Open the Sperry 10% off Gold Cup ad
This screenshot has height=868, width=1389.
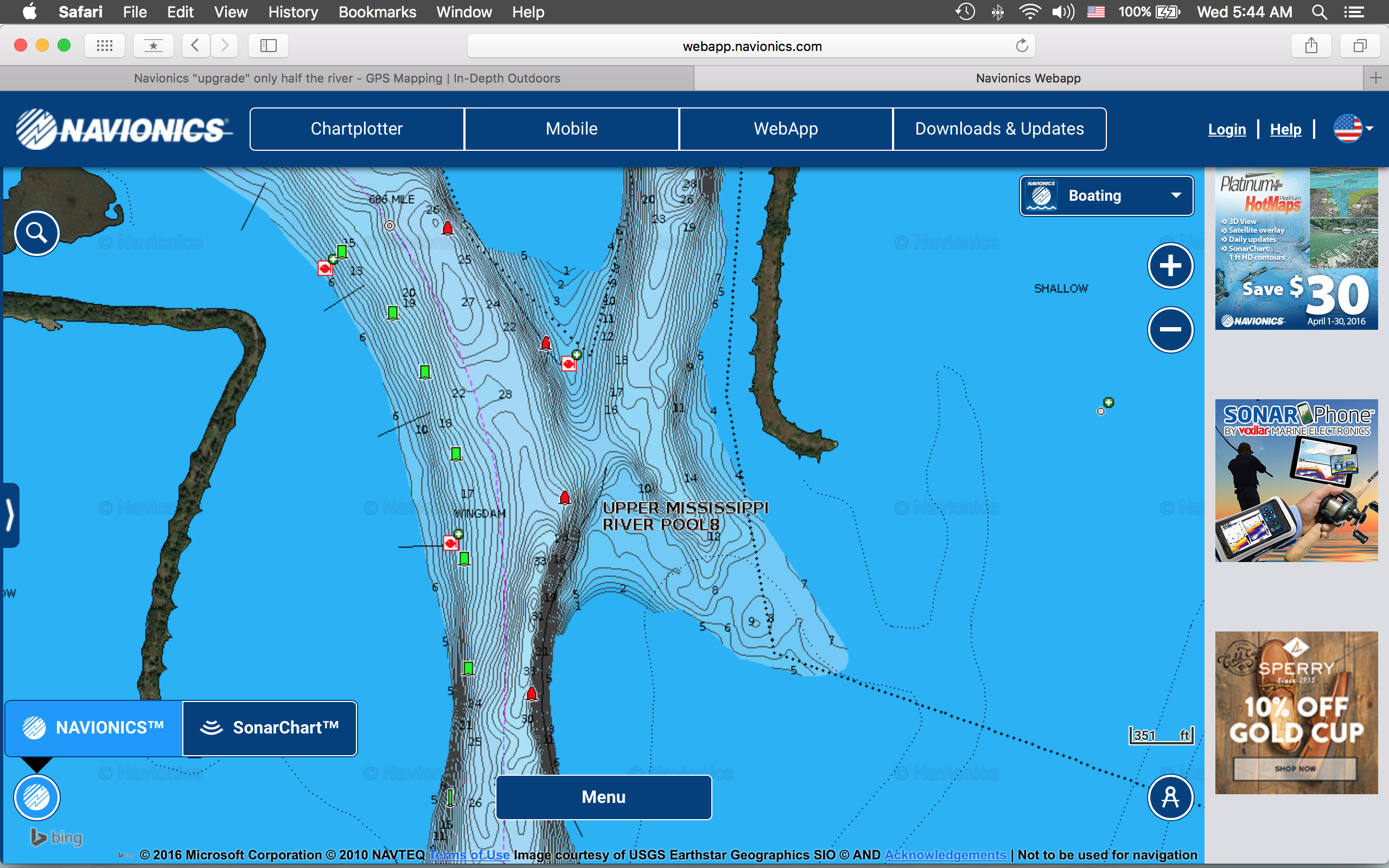click(1296, 712)
